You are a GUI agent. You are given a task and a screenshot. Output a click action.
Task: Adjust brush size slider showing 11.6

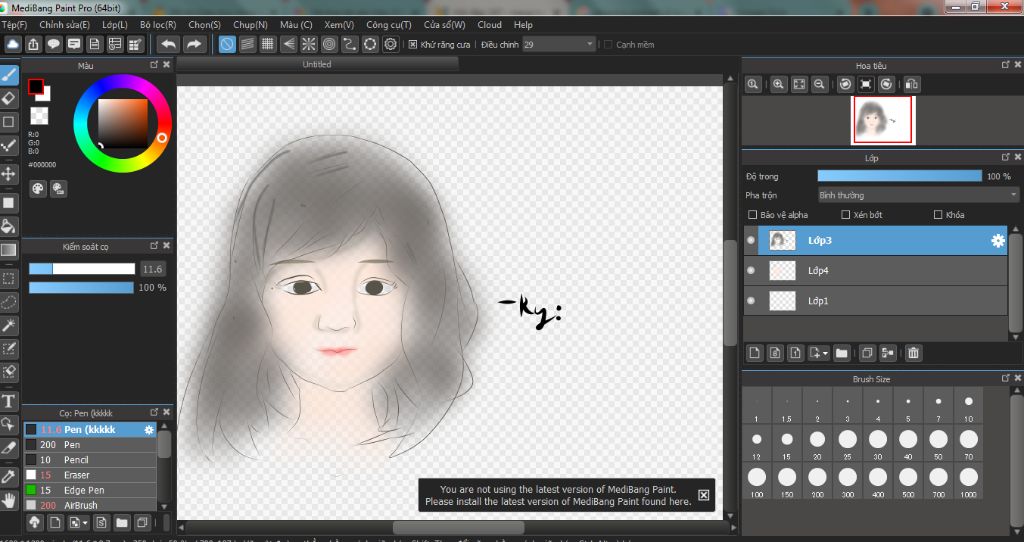82,269
